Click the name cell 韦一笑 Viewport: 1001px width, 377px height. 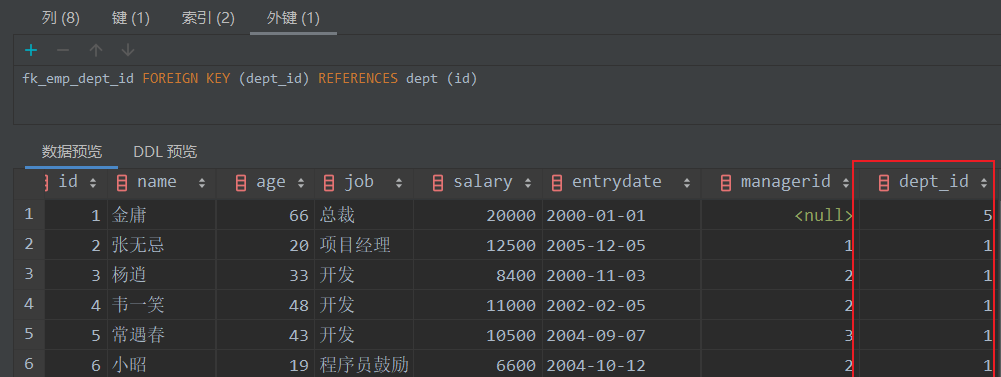161,306
